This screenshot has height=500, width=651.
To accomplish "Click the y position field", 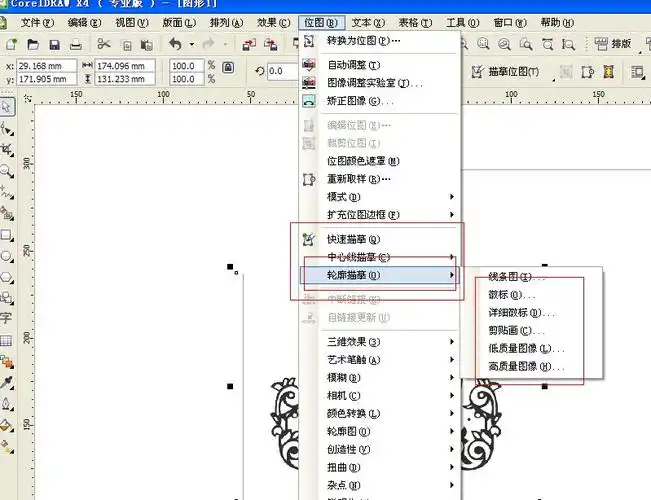I will 46,79.
